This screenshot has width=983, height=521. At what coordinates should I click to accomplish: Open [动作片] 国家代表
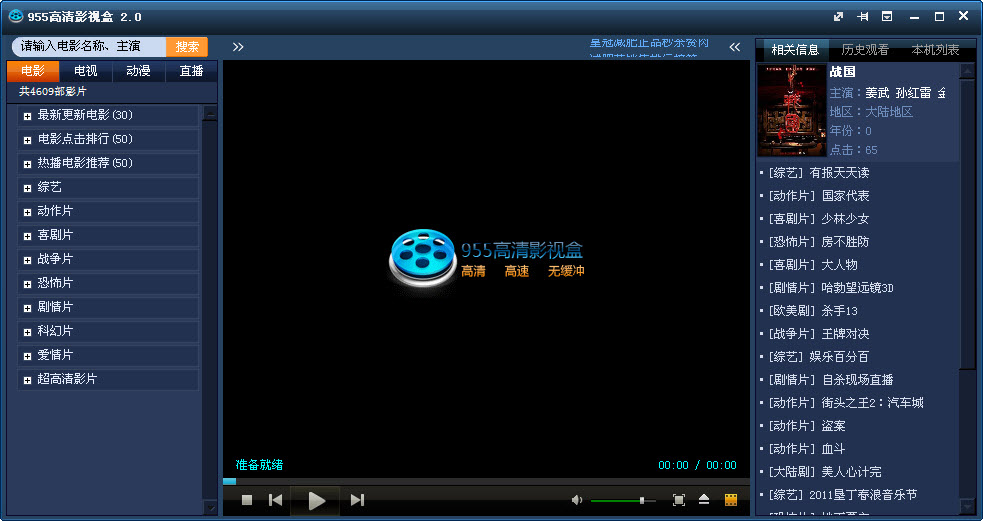click(x=819, y=196)
